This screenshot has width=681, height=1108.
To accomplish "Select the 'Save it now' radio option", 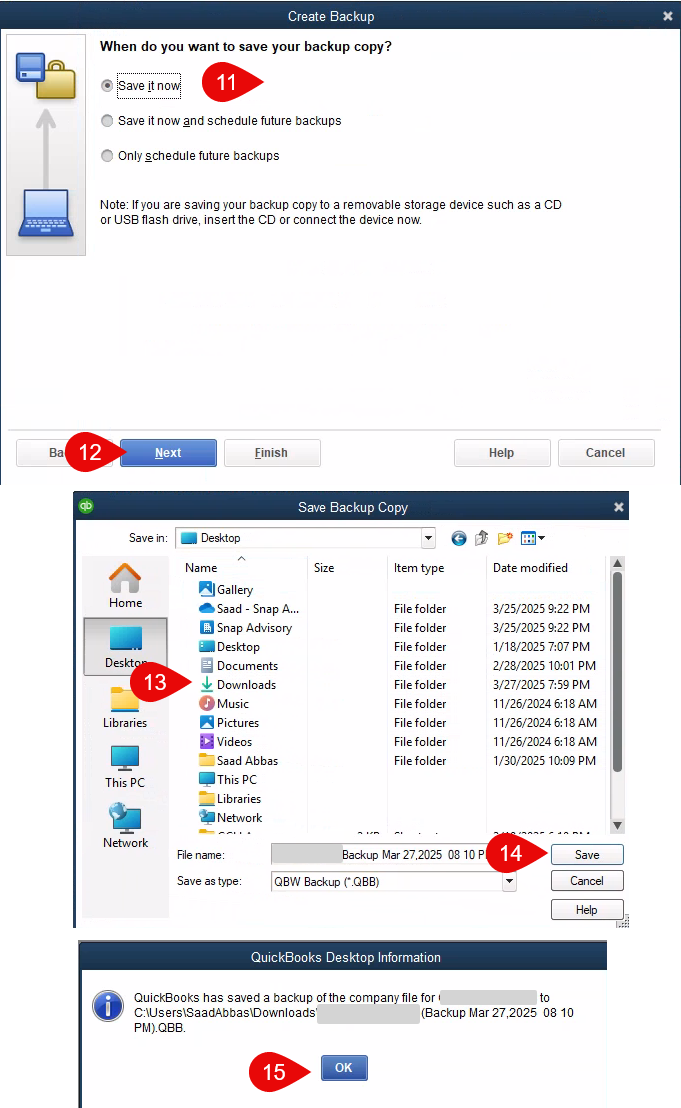I will tap(107, 86).
